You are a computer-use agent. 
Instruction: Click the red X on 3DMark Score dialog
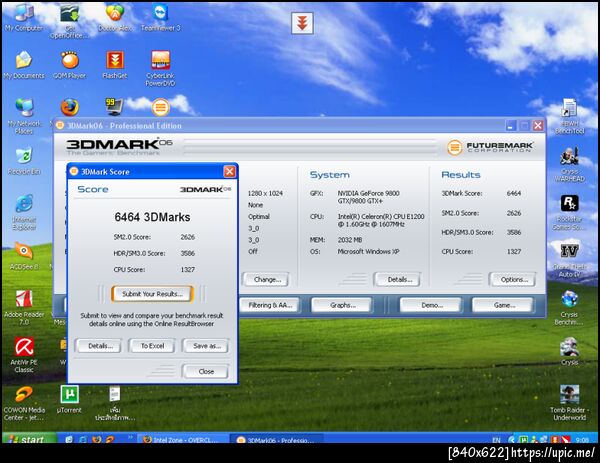point(229,171)
